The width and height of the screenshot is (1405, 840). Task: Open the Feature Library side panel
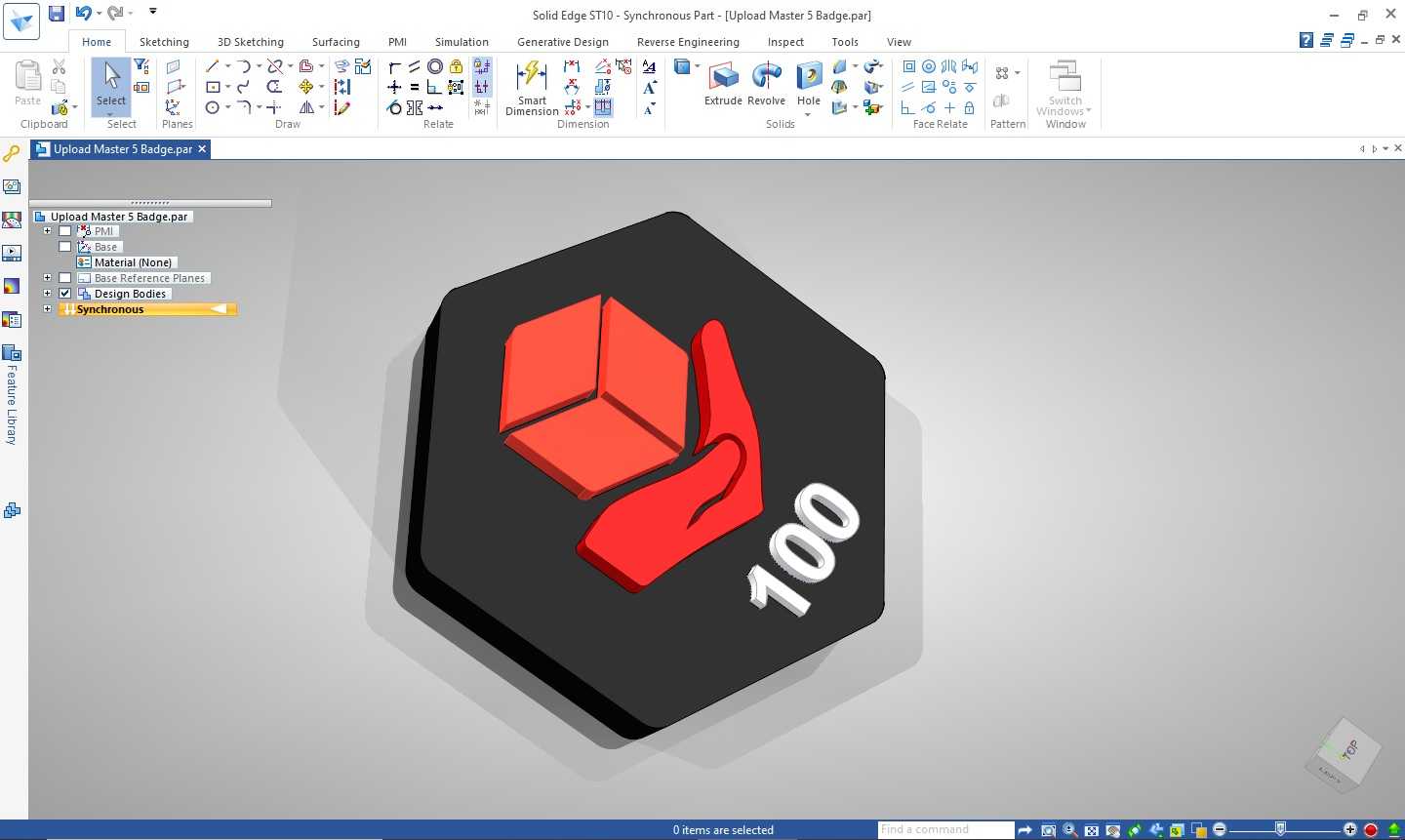12,395
